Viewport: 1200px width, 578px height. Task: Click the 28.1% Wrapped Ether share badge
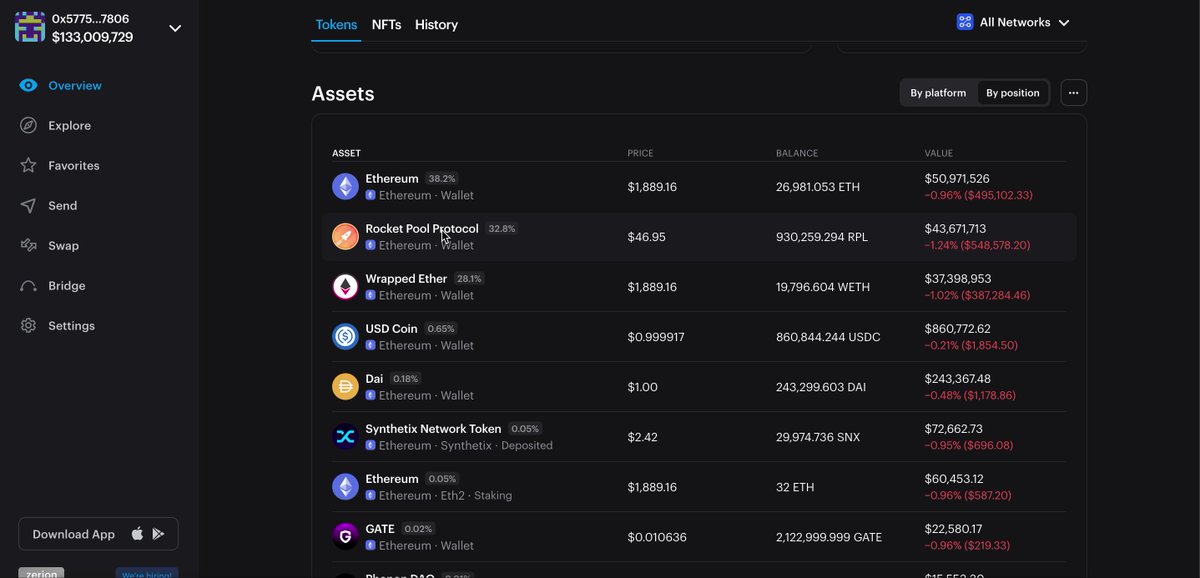[469, 279]
